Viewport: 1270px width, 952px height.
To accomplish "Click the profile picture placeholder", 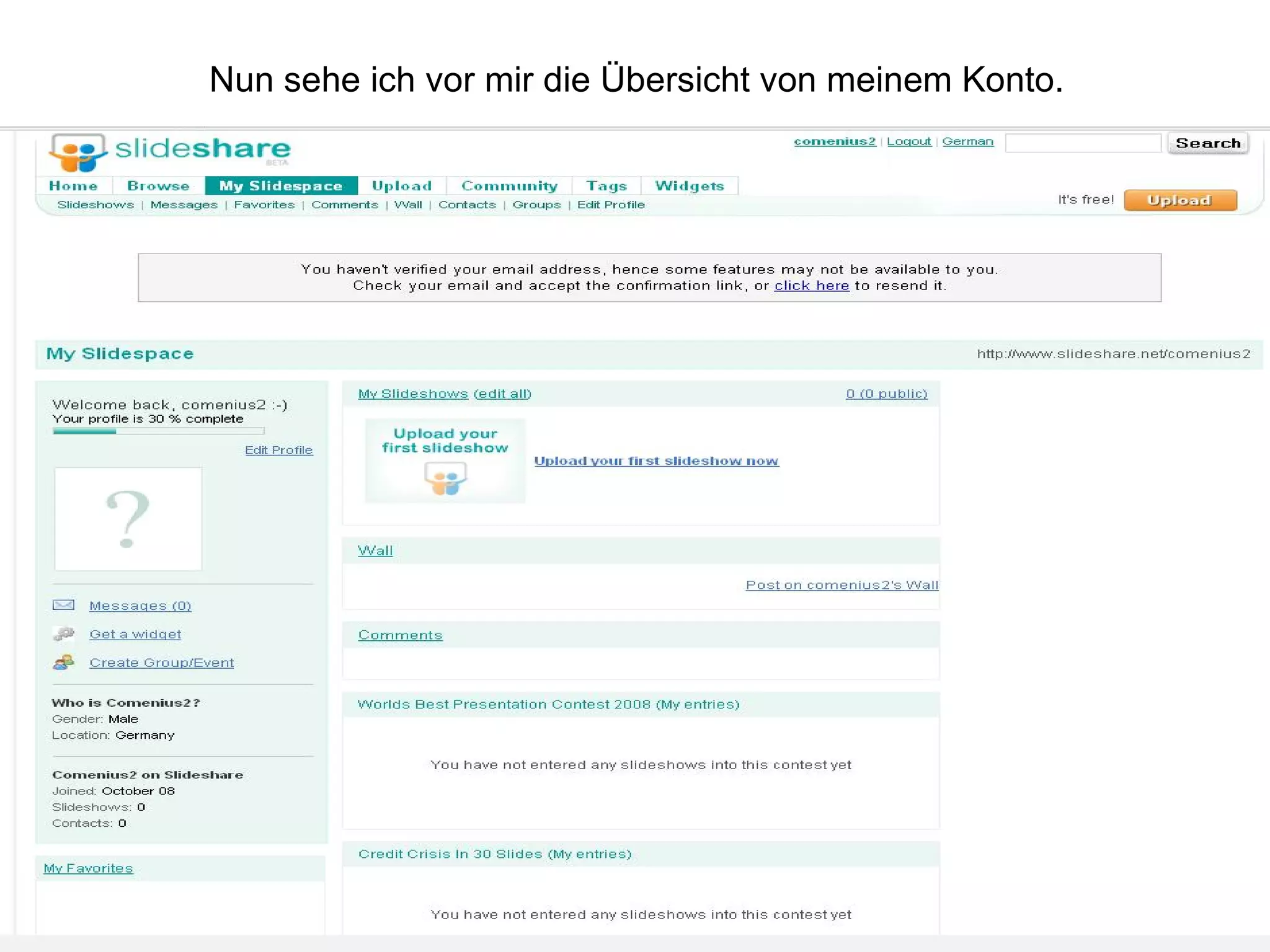I will [128, 519].
